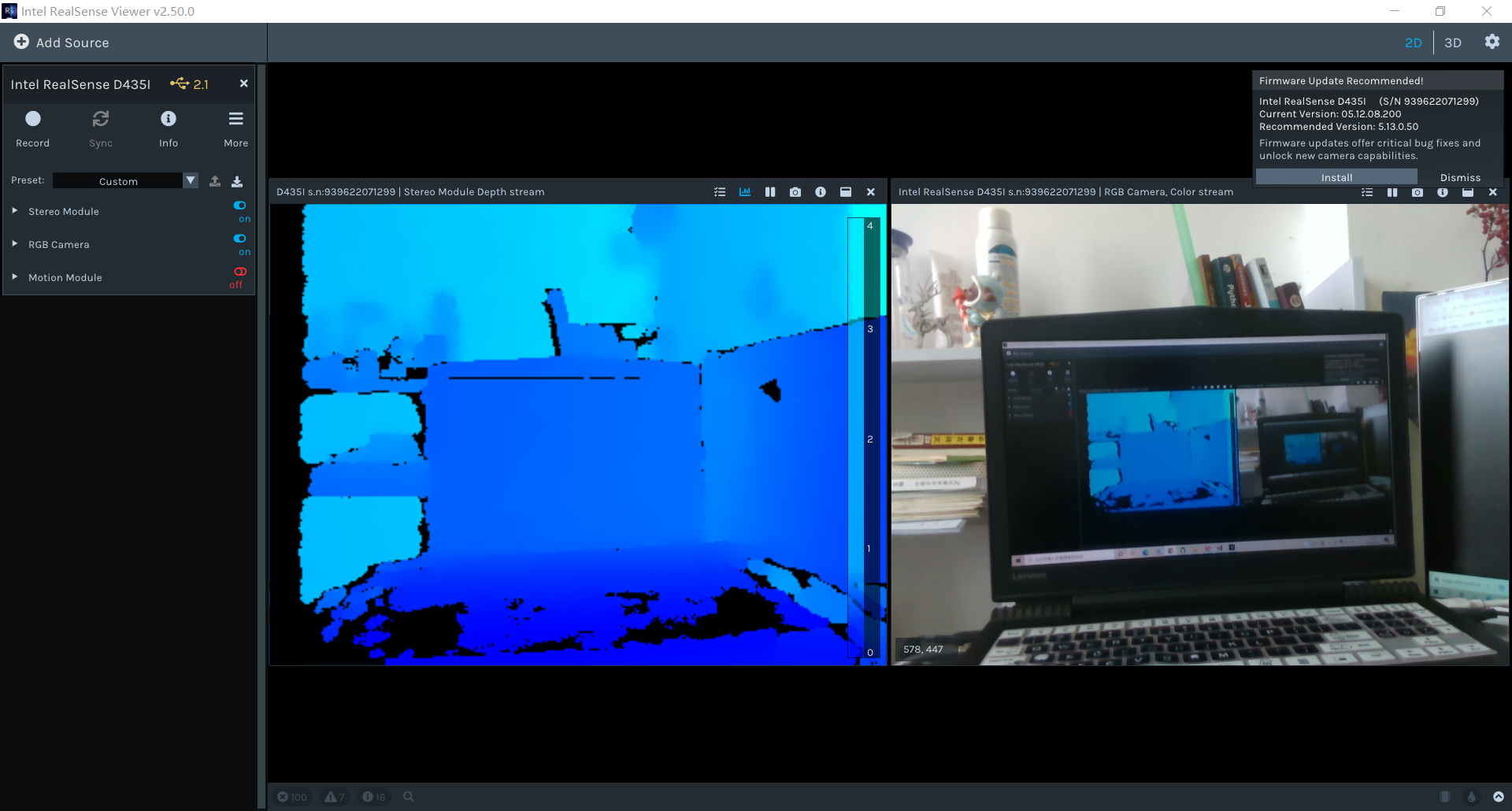Image resolution: width=1512 pixels, height=811 pixels.
Task: Pause the Depth stream
Action: click(x=770, y=192)
